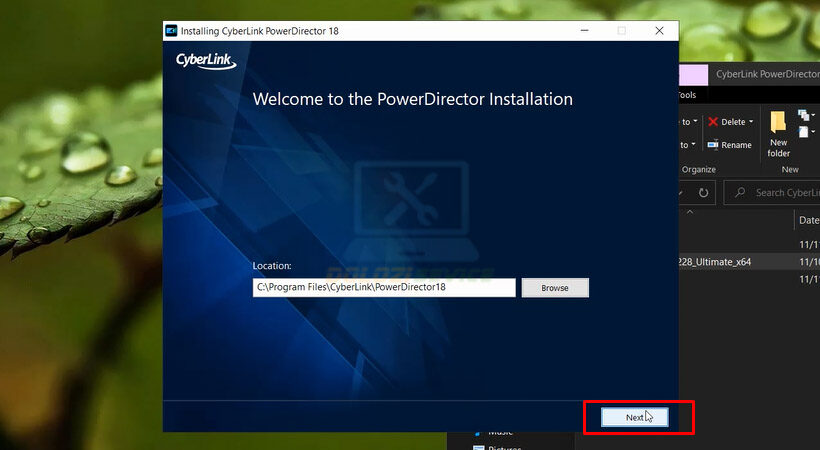820x450 pixels.
Task: Click the Rename icon in Explorer ribbon
Action: click(x=713, y=145)
